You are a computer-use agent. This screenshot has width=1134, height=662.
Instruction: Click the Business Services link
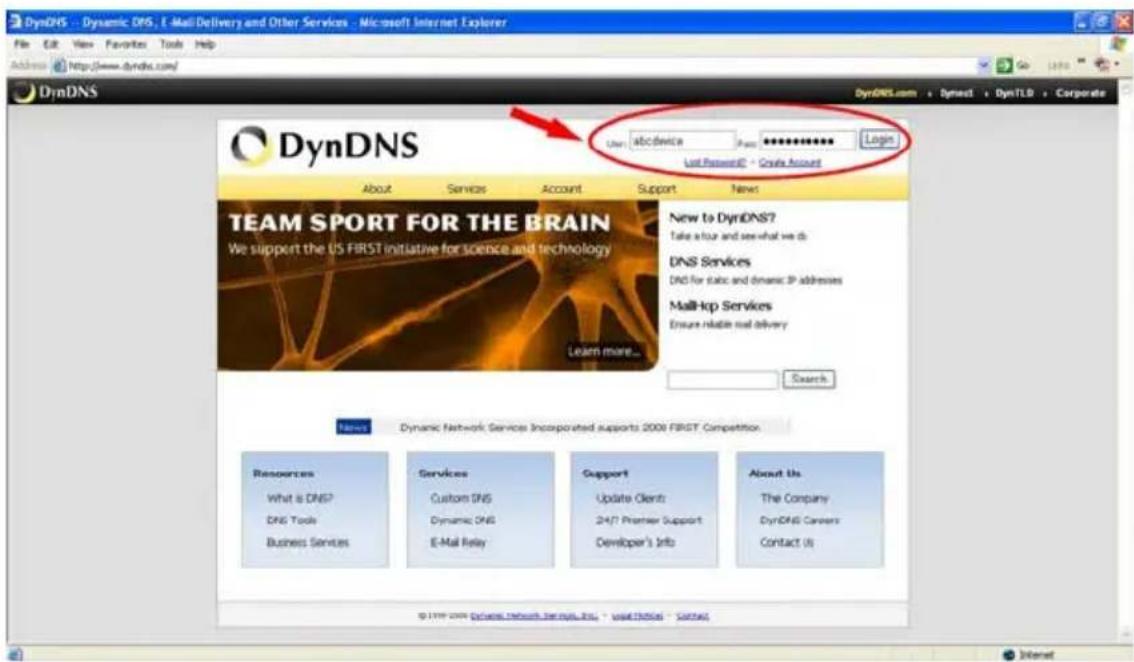point(307,543)
